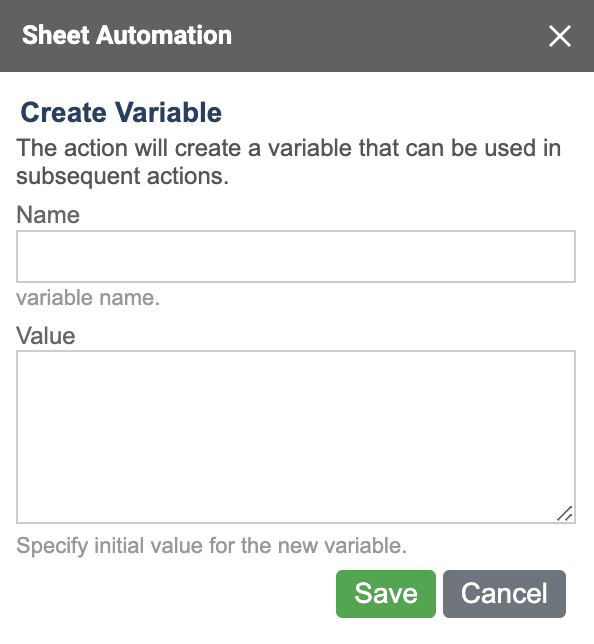Click the Sheet Automation title text

(127, 35)
